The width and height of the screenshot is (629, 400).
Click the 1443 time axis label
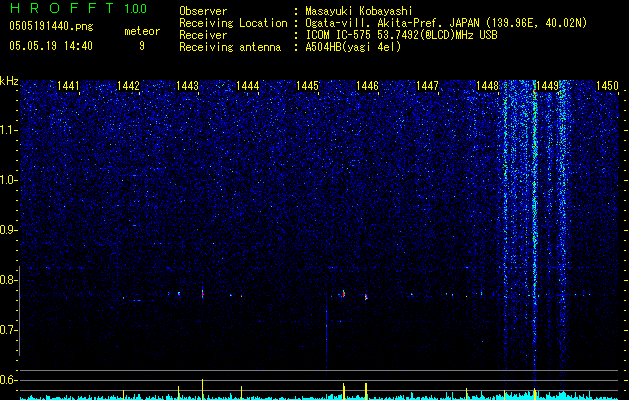tap(188, 85)
